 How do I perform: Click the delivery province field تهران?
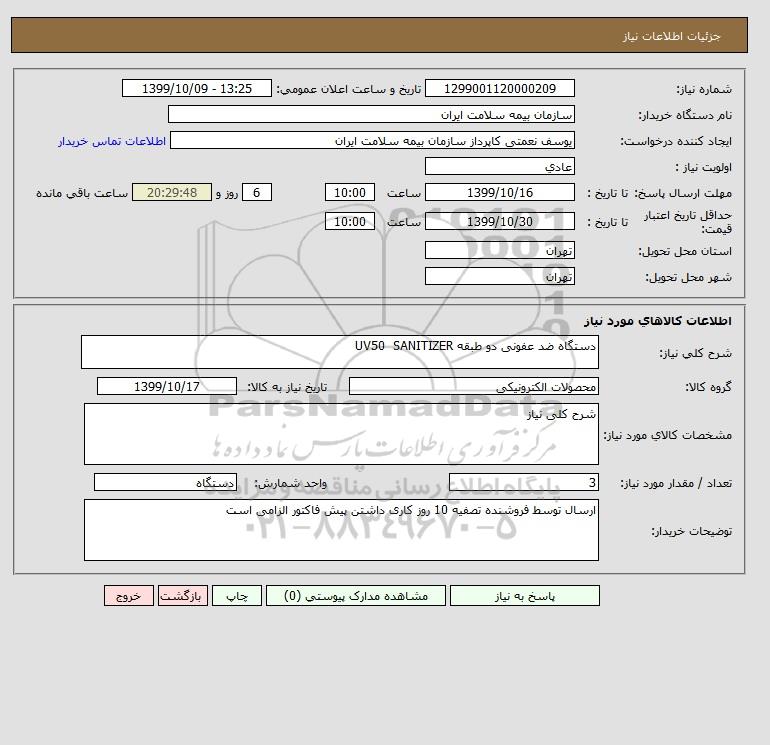(499, 250)
